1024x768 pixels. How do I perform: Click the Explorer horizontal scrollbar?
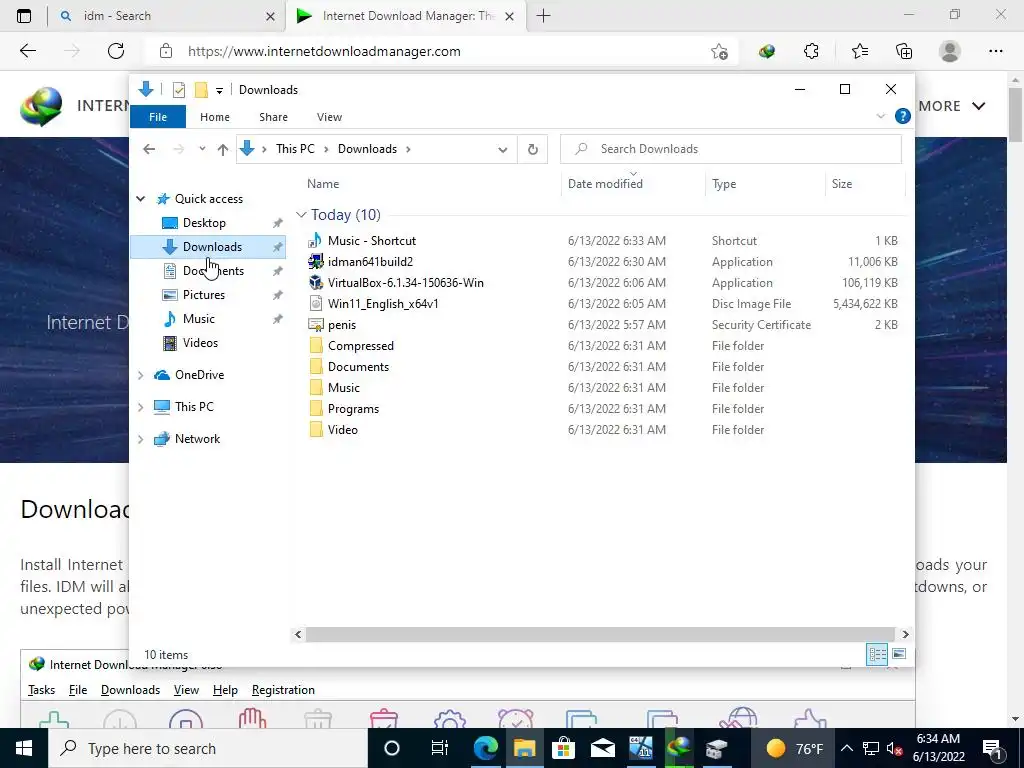[x=600, y=634]
